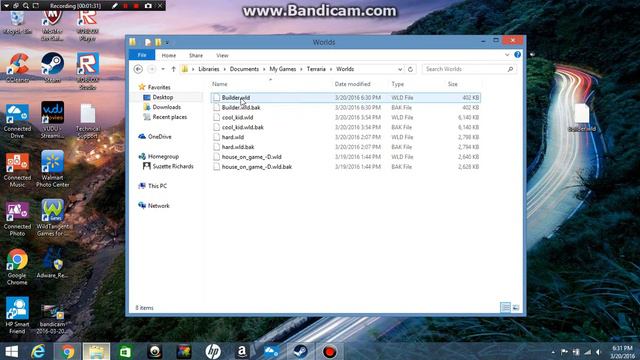Open quick access toolbar customize dropdown

167,42
